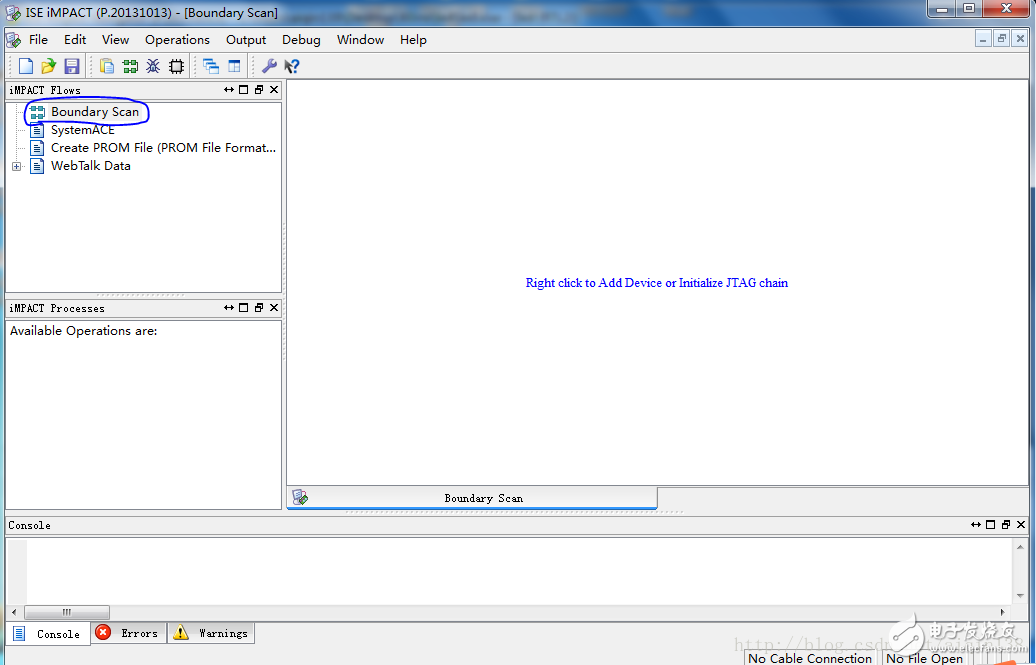Click the spider-shaped debug toolbar icon
This screenshot has width=1036, height=665.
[154, 65]
